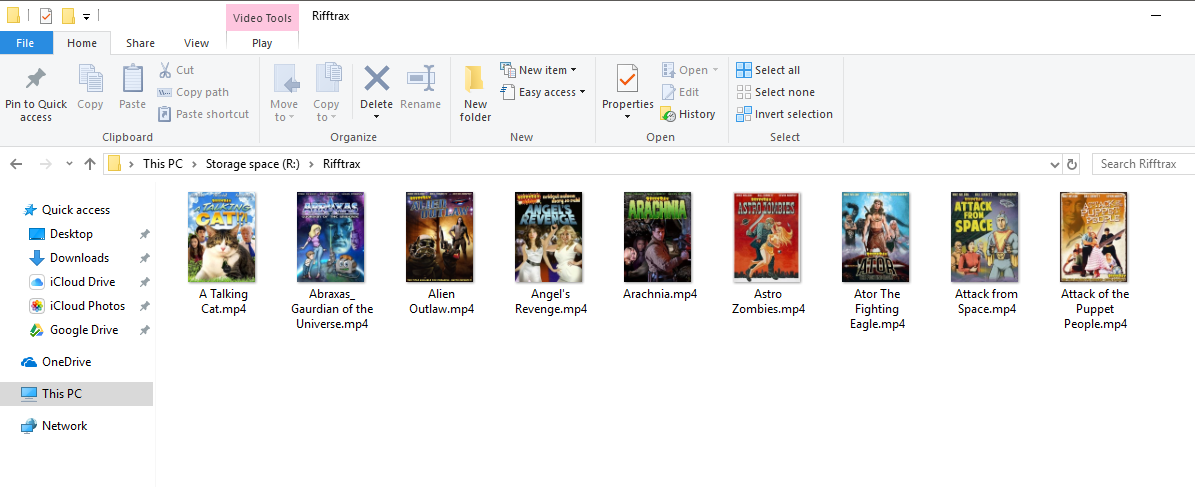Click Rifftrax in the address breadcrumb
This screenshot has width=1195, height=487.
341,164
